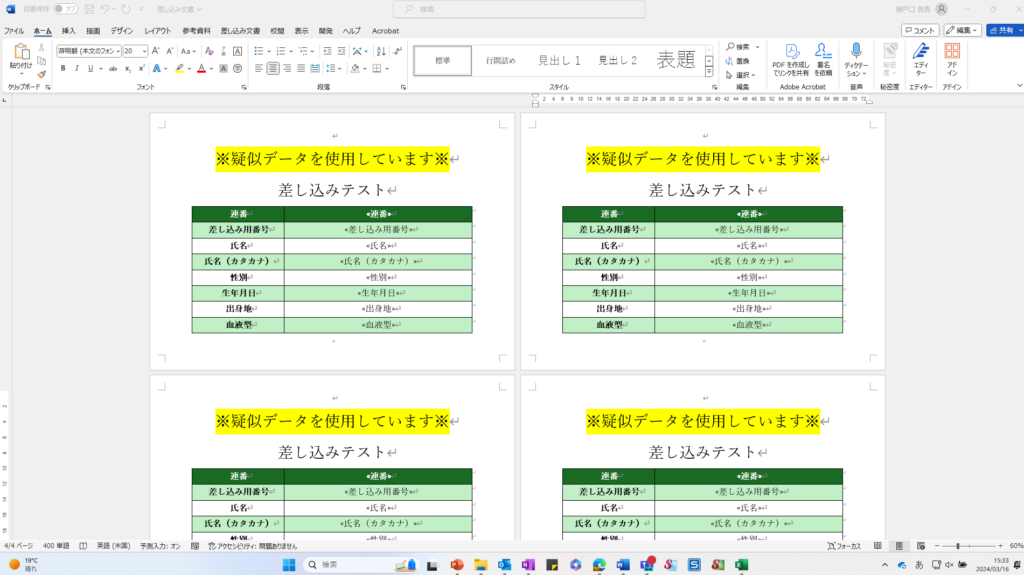Apply superscript formatting
This screenshot has width=1024, height=575.
point(141,69)
